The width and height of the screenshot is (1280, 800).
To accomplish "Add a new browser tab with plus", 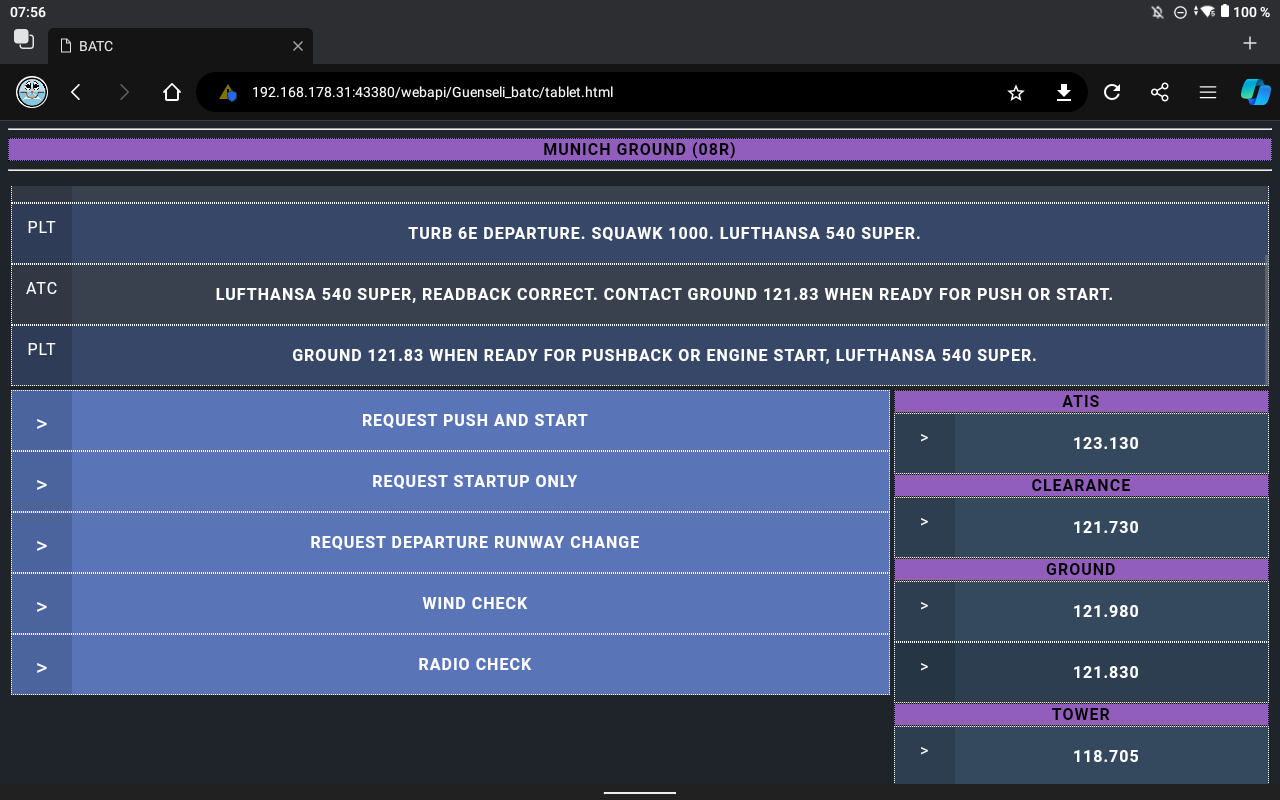I will [1250, 43].
